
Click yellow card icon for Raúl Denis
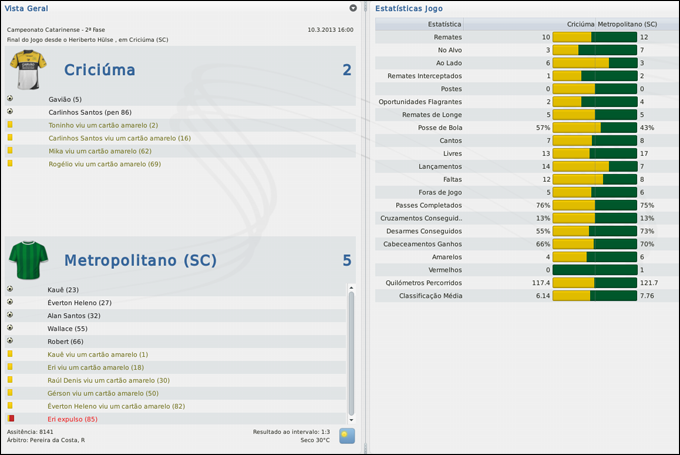click(10, 380)
